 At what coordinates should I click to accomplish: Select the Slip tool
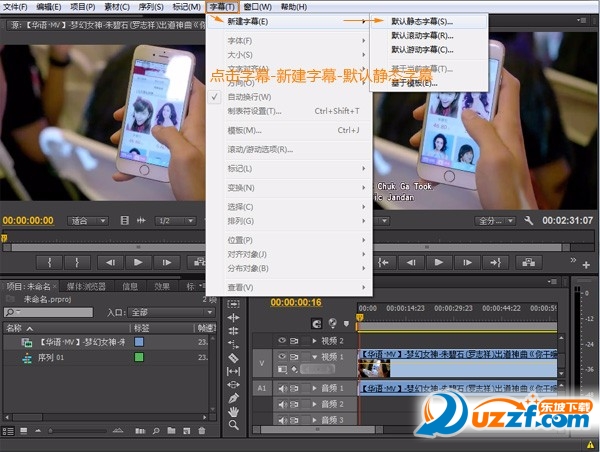[x=233, y=371]
